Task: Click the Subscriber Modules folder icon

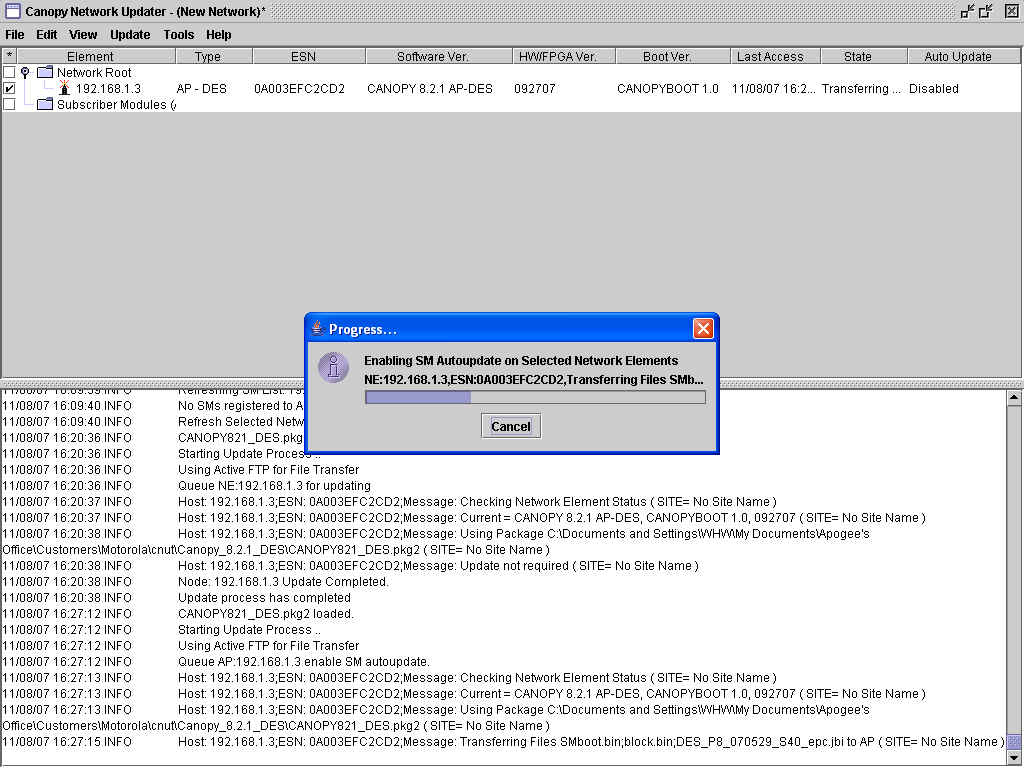Action: click(44, 105)
